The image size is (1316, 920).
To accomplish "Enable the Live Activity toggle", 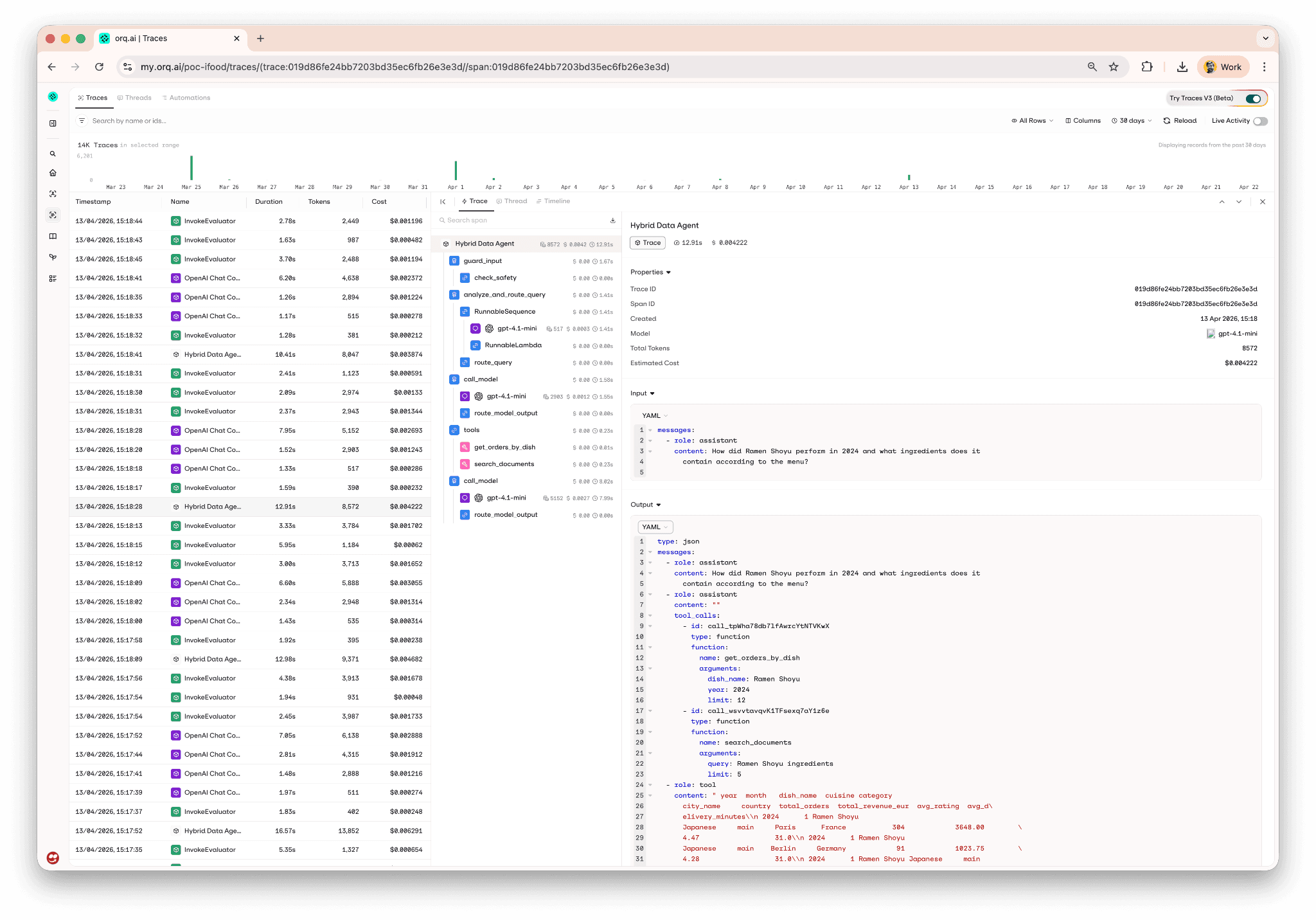I will pyautogui.click(x=1260, y=121).
